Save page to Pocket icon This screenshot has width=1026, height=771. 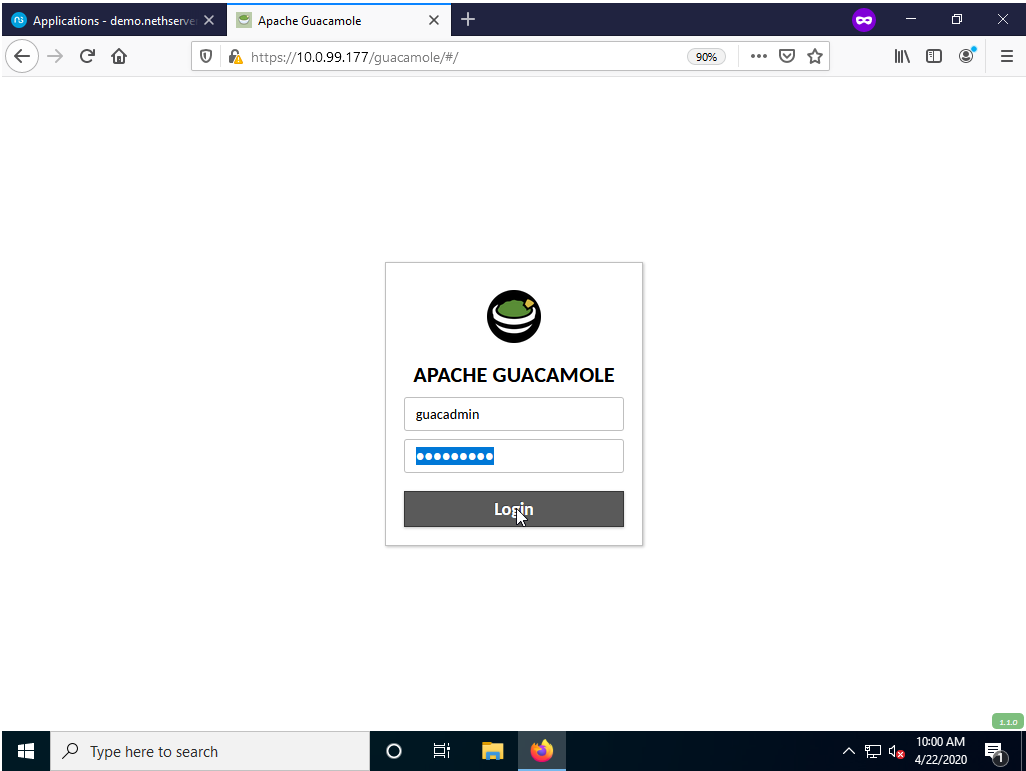(x=787, y=56)
